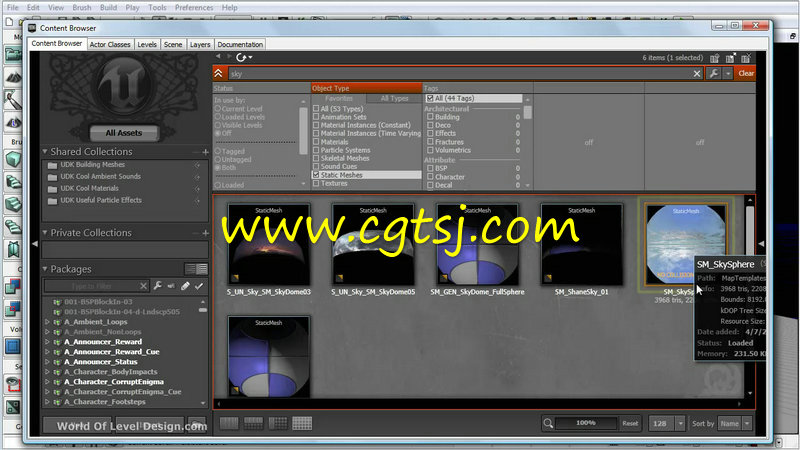This screenshot has width=800, height=450.
Task: Switch to the Actor Classes tab
Action: coord(110,44)
